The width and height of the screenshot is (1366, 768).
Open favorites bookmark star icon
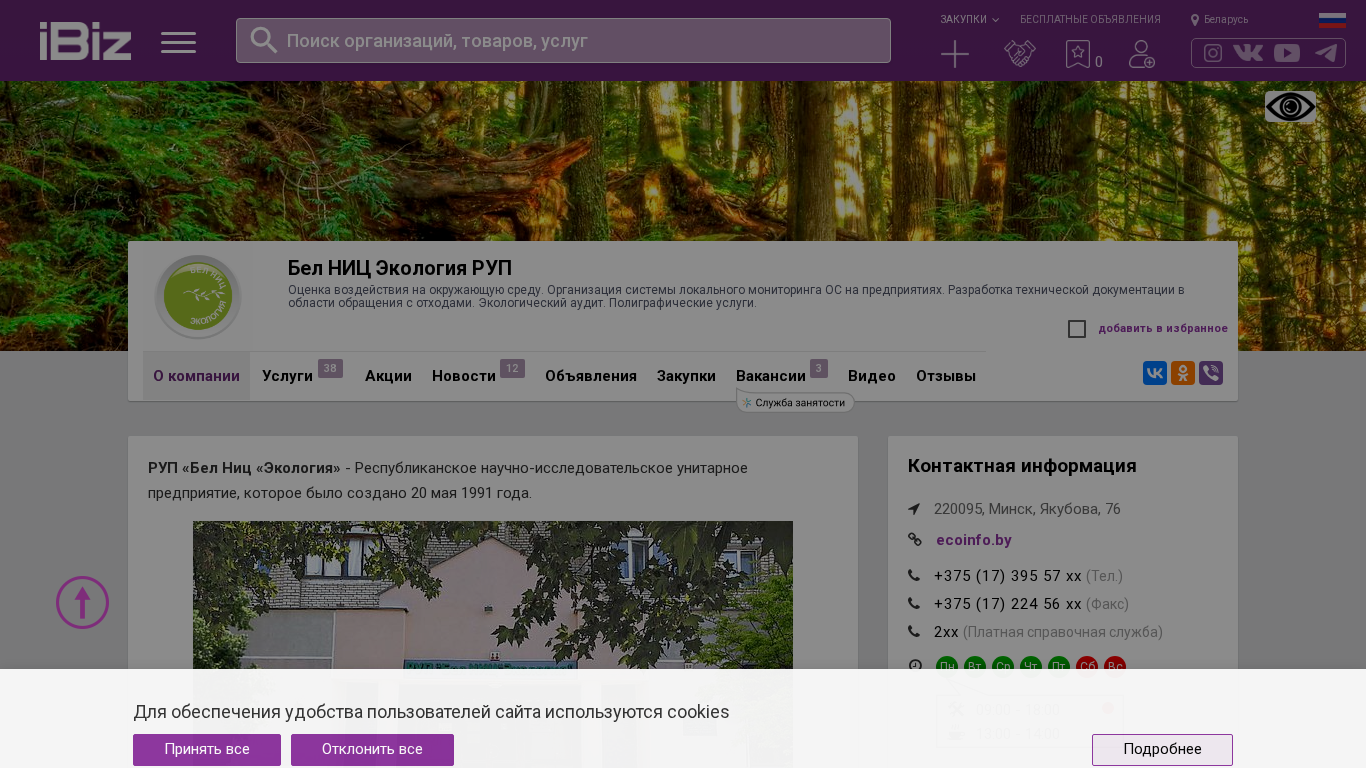click(x=1078, y=54)
